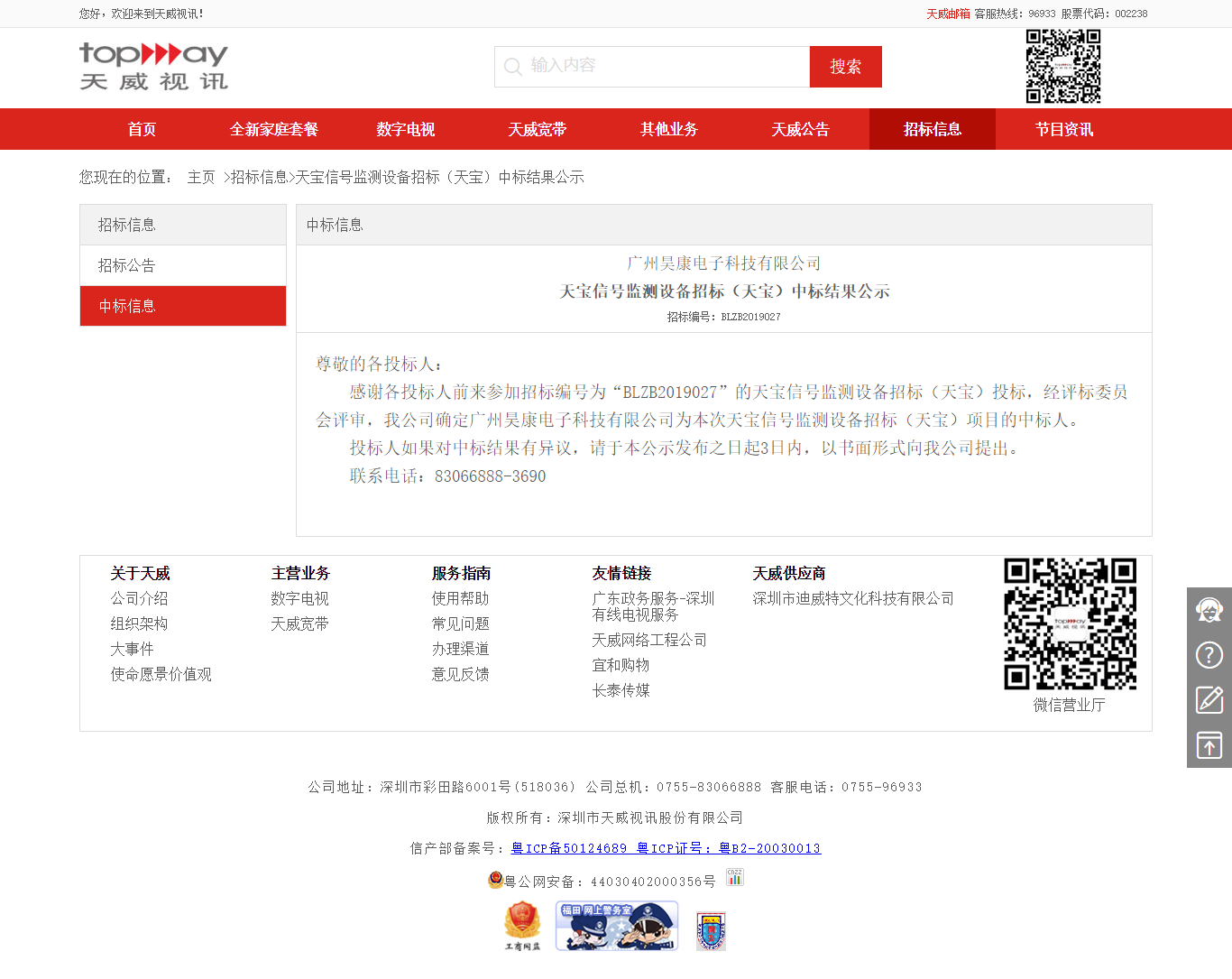
Task: Click the 使用帮助 footer link
Action: coord(461,598)
